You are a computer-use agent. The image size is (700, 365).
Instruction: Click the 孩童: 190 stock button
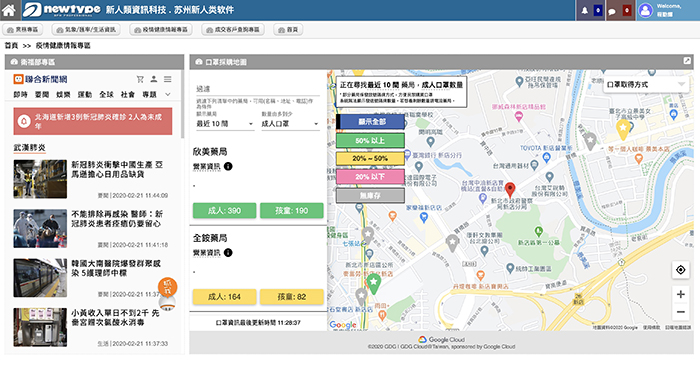point(292,211)
